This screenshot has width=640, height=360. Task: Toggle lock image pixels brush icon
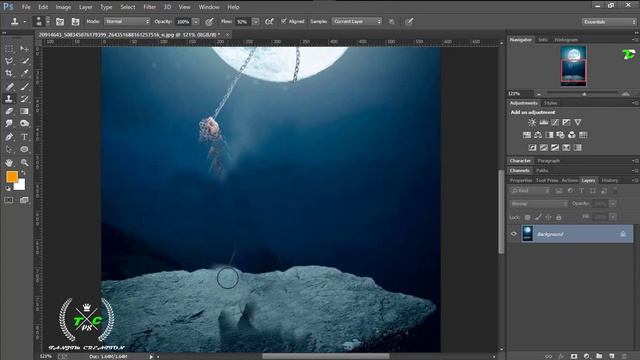click(538, 217)
